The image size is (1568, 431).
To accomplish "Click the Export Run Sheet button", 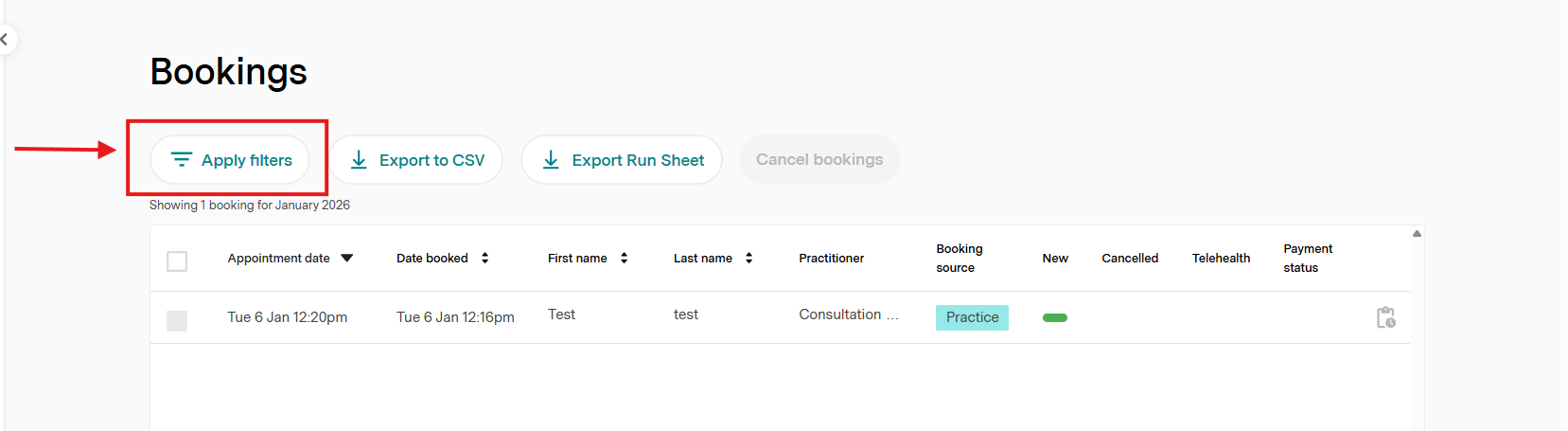I will 622,160.
